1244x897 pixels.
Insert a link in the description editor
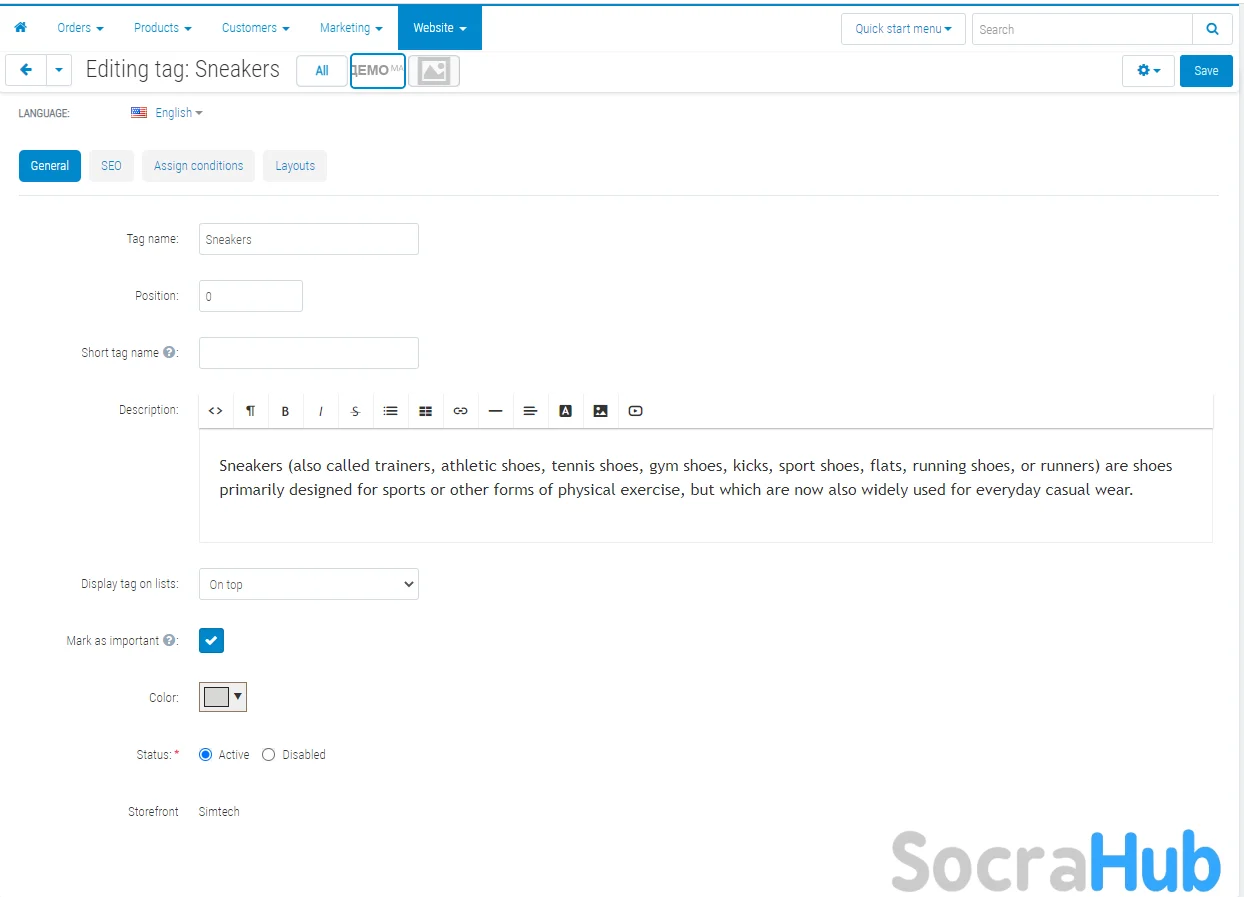460,411
